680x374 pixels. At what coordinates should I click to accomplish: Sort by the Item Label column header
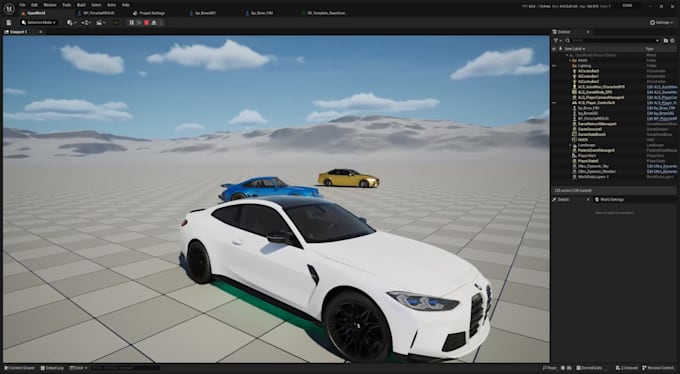[x=575, y=49]
